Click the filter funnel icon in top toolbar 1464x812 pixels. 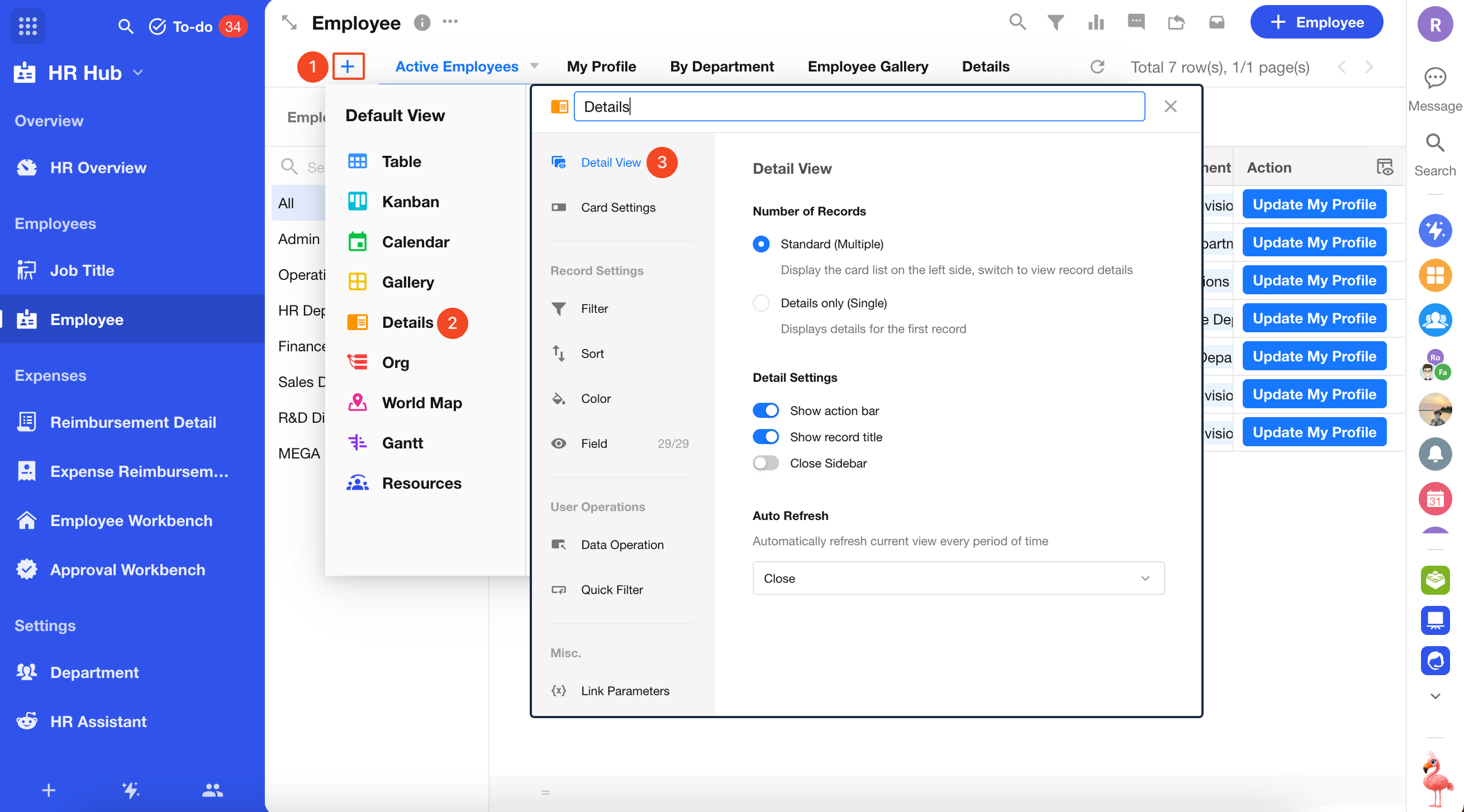pyautogui.click(x=1056, y=23)
